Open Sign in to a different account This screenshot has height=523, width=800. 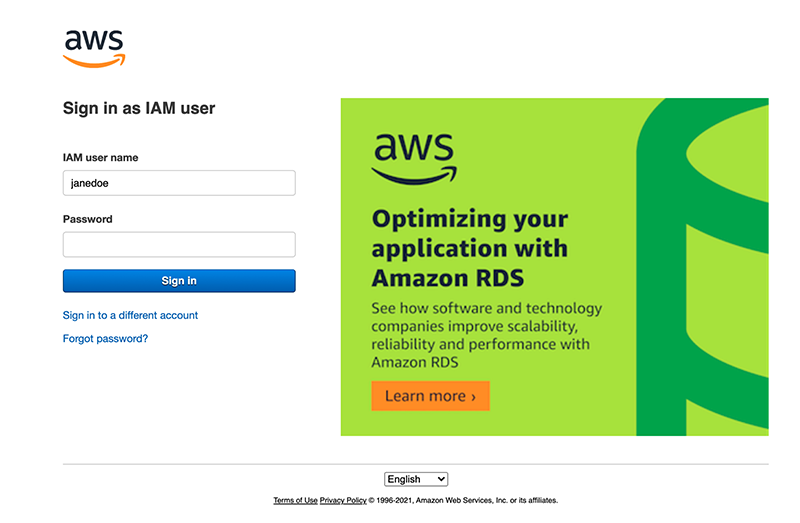130,316
